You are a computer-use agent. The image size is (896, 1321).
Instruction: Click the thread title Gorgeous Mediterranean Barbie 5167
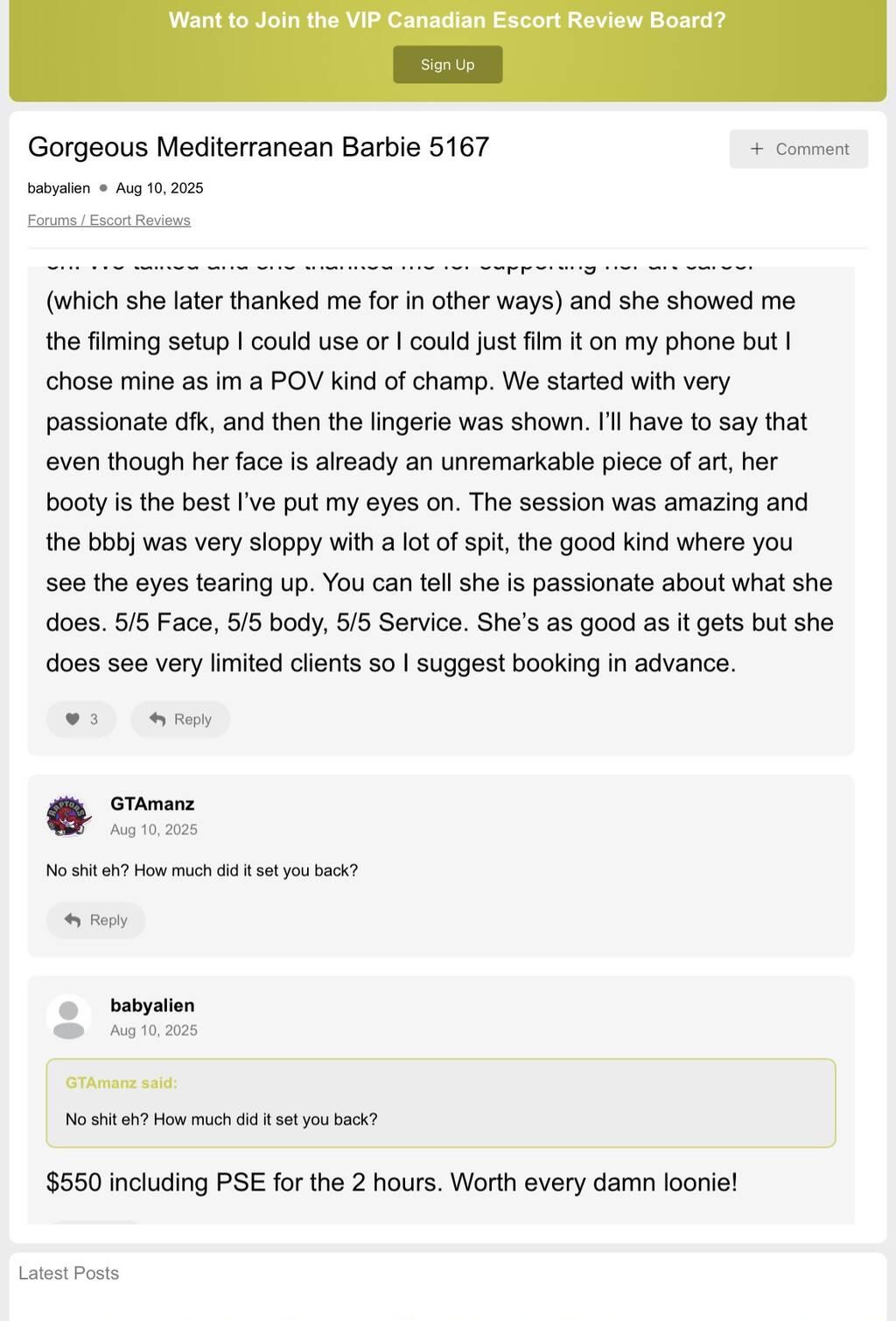tap(258, 147)
